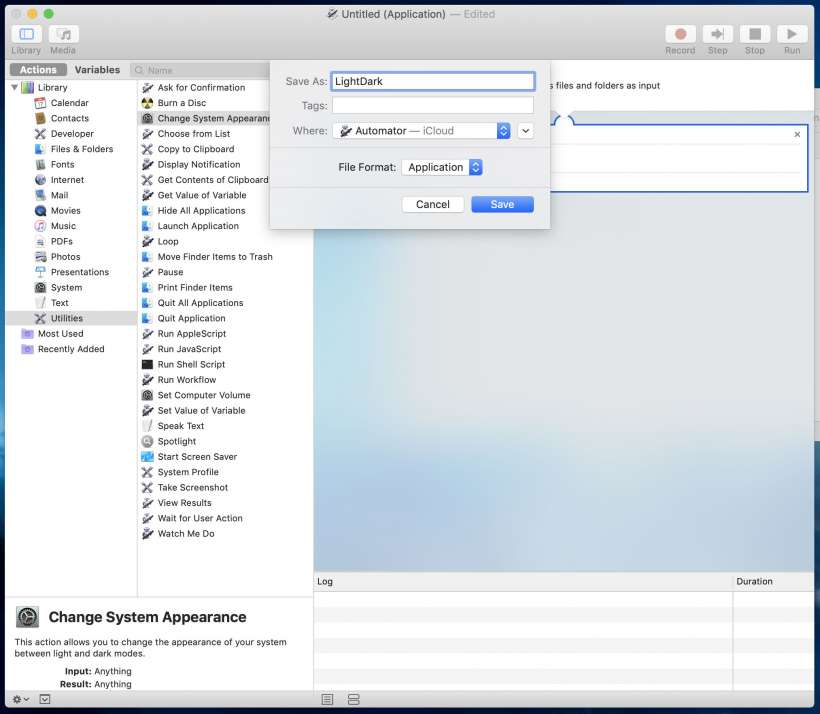Select Get Value of Variable action
The height and width of the screenshot is (714, 820).
(x=202, y=195)
